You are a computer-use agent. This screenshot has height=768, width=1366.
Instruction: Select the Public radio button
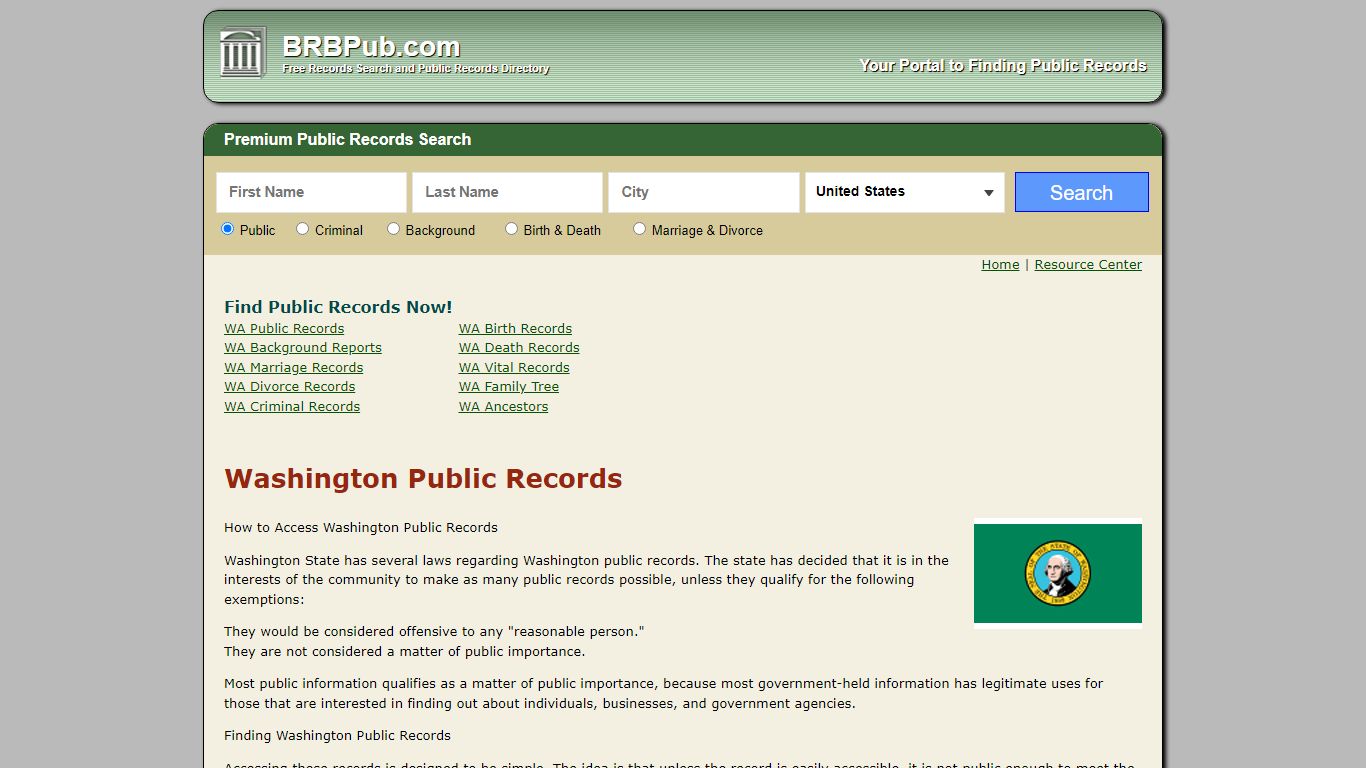point(227,229)
